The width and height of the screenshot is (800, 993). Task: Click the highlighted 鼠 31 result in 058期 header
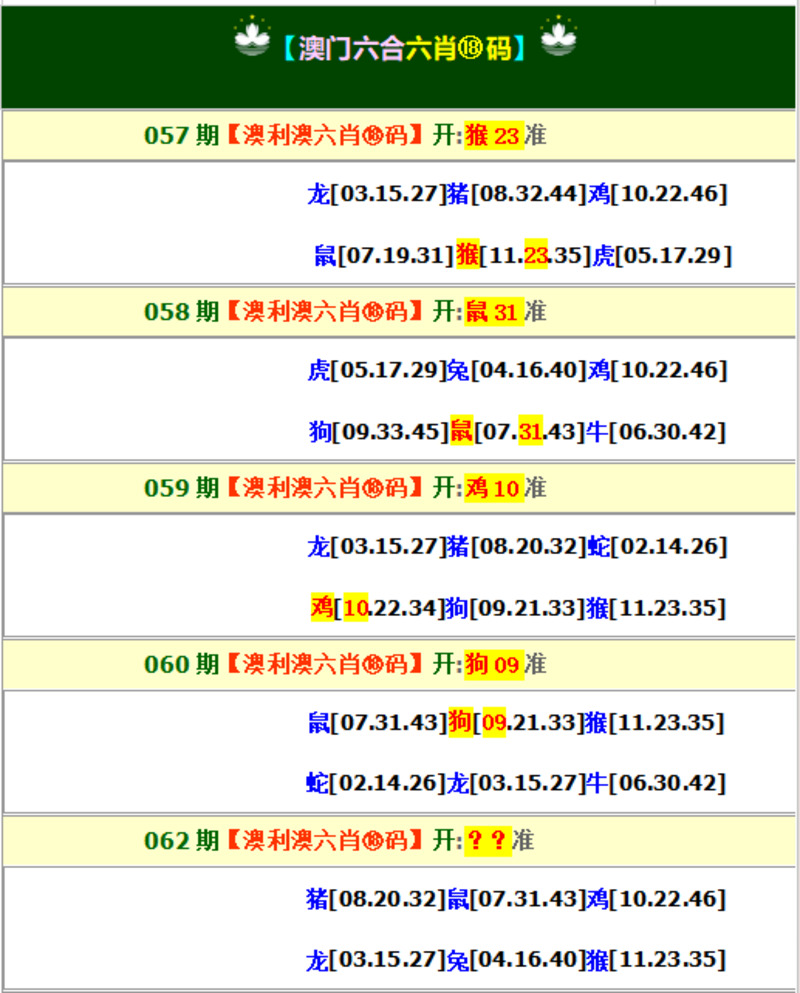click(493, 312)
